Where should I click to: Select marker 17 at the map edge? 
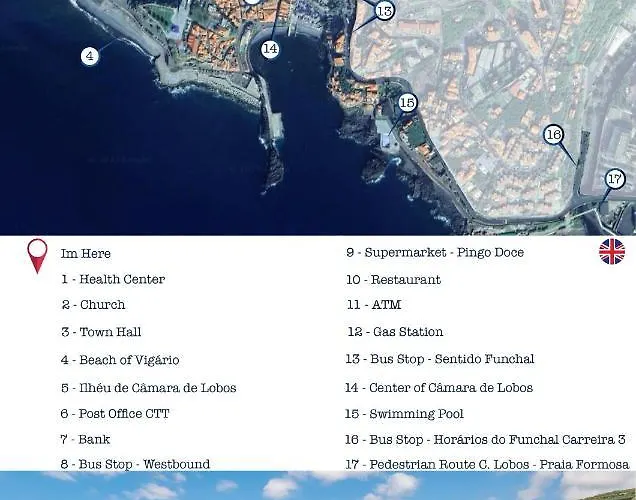615,179
